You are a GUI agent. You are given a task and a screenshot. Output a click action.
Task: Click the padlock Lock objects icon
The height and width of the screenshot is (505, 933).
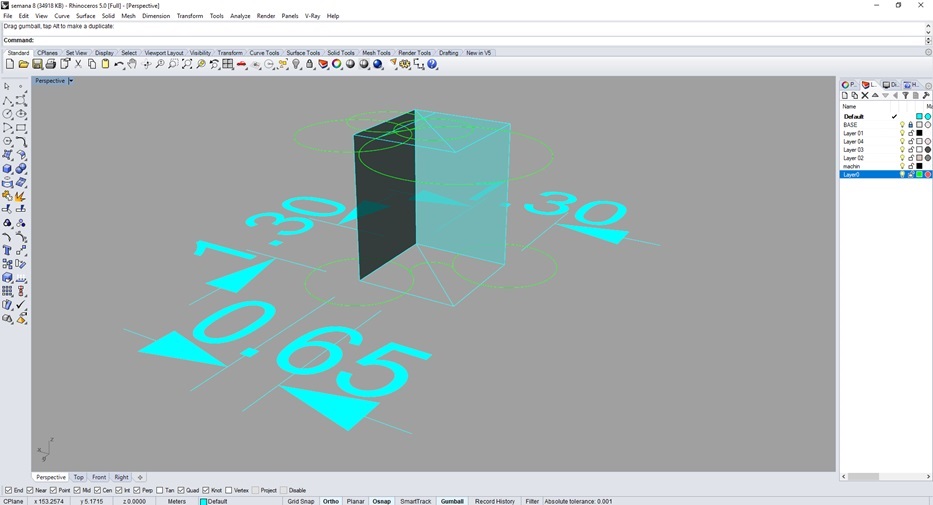[309, 64]
